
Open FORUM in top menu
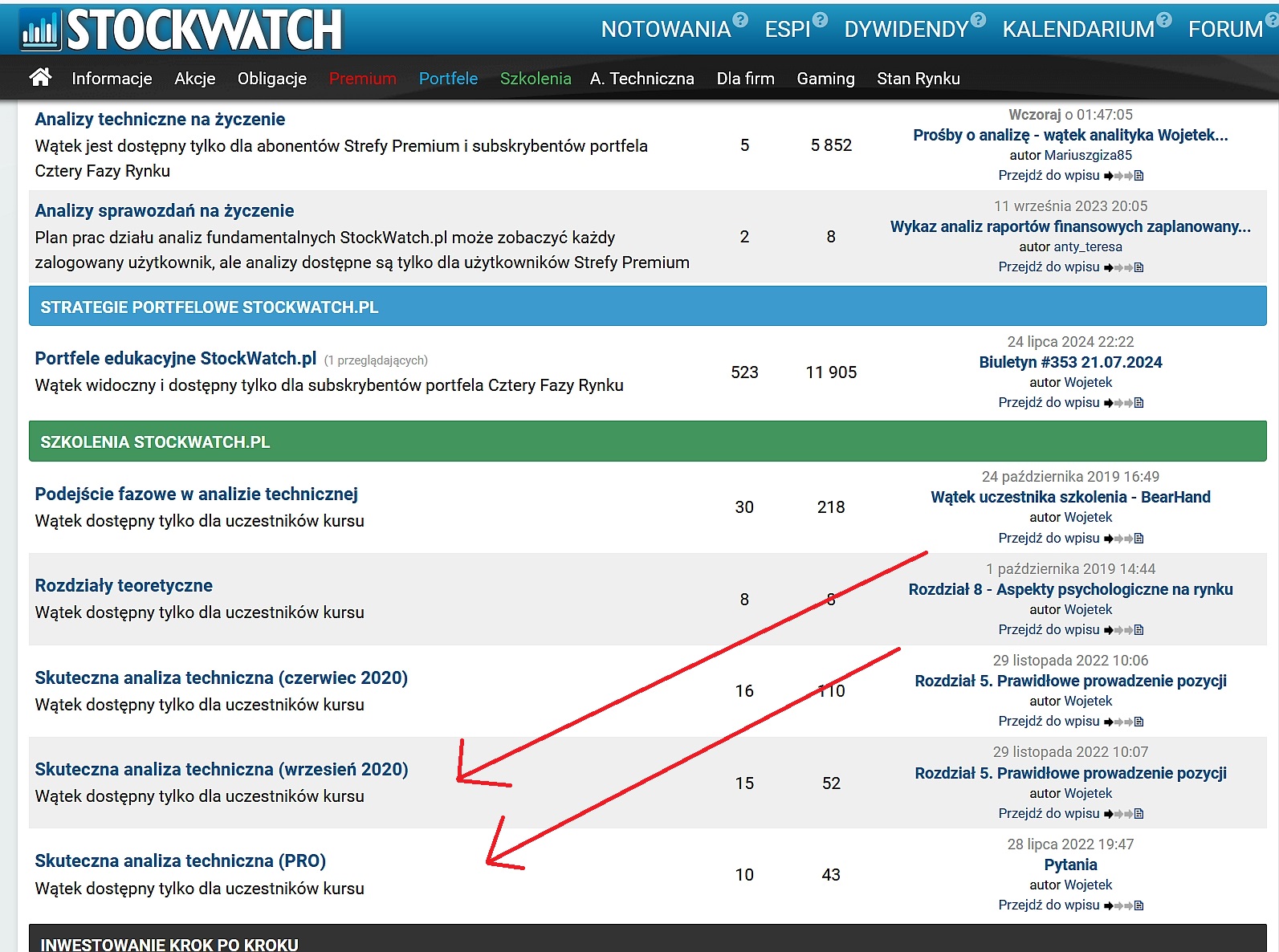click(1226, 30)
